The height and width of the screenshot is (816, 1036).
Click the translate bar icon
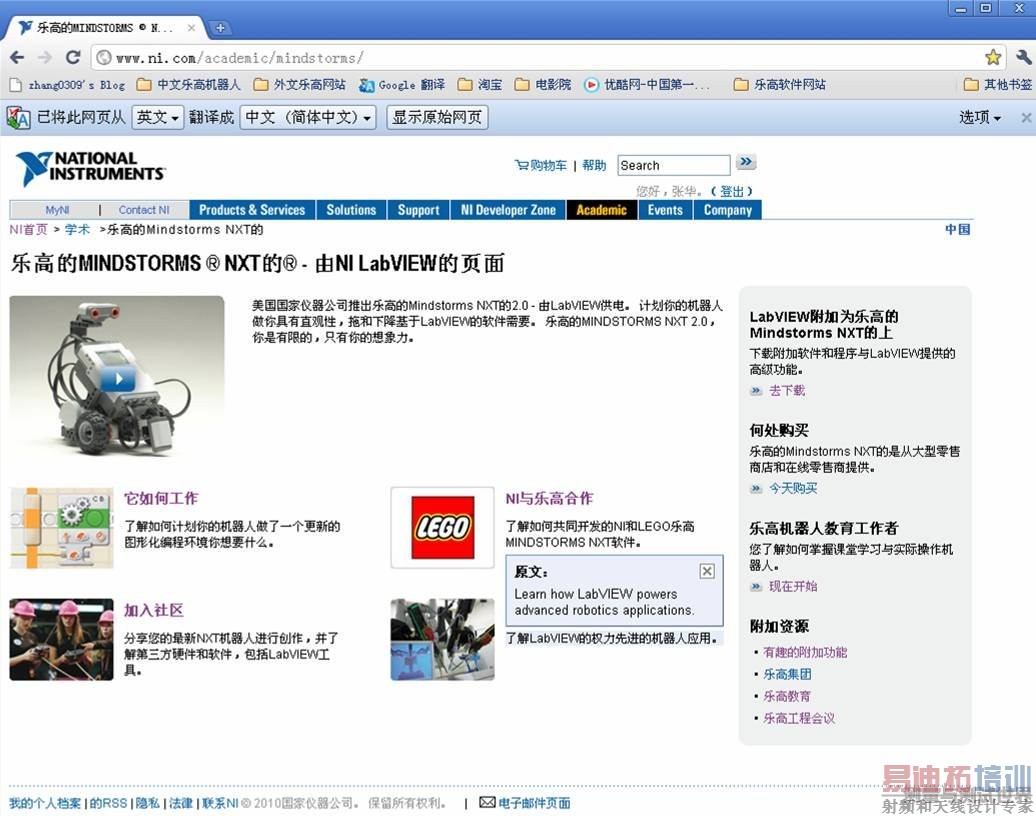18,118
